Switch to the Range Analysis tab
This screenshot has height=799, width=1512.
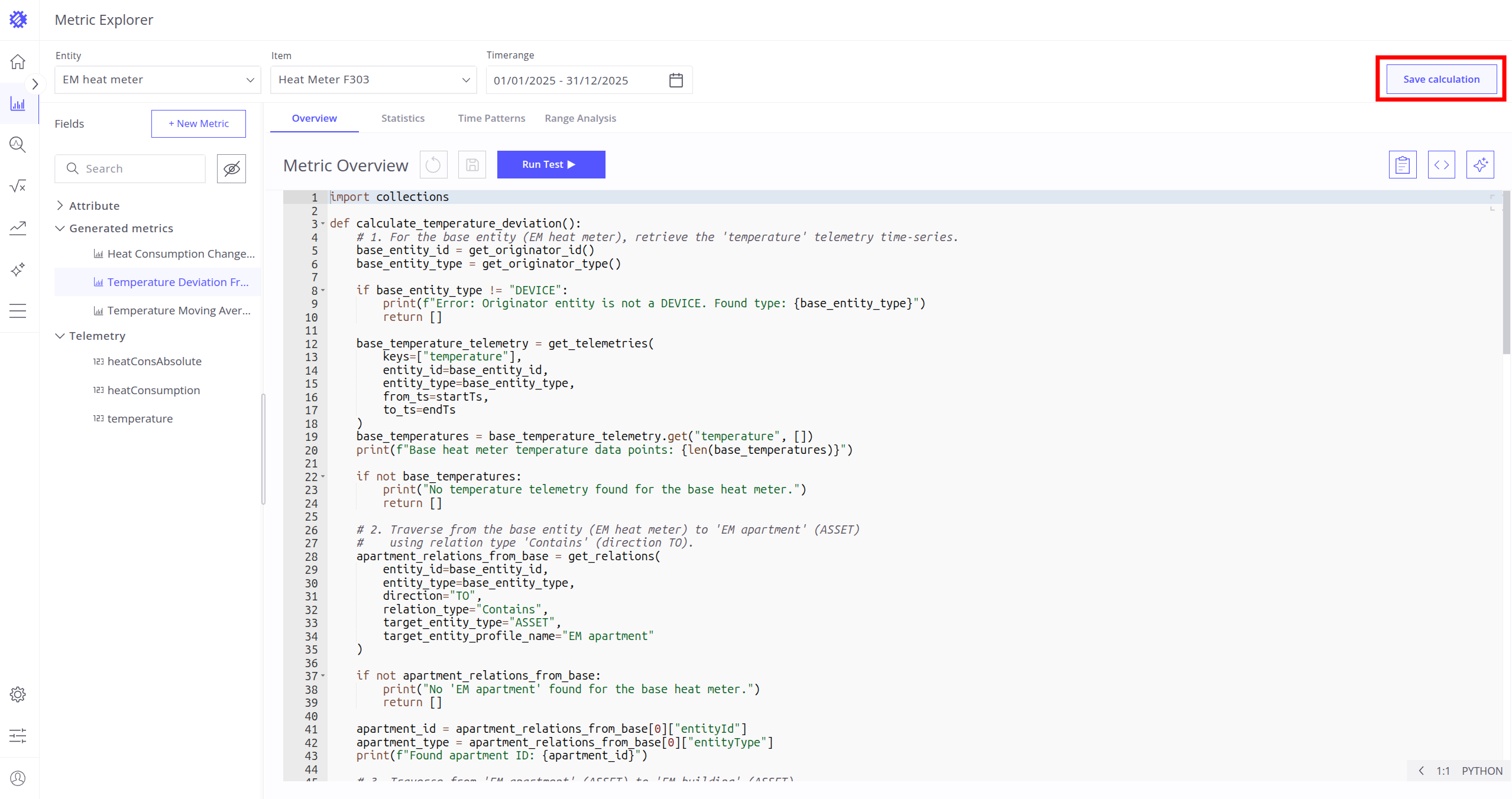(580, 118)
